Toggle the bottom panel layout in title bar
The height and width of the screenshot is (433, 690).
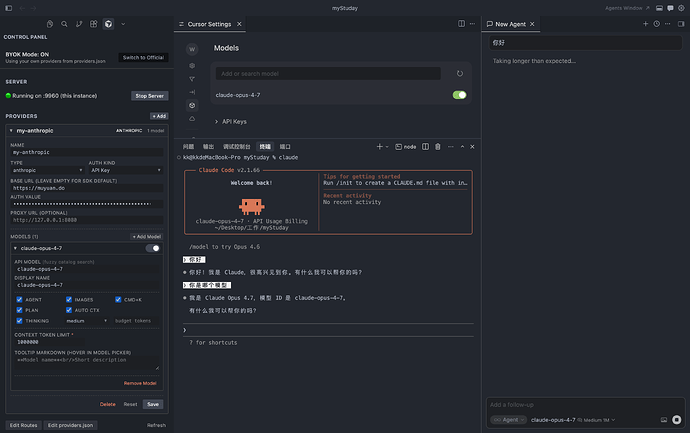[659, 8]
